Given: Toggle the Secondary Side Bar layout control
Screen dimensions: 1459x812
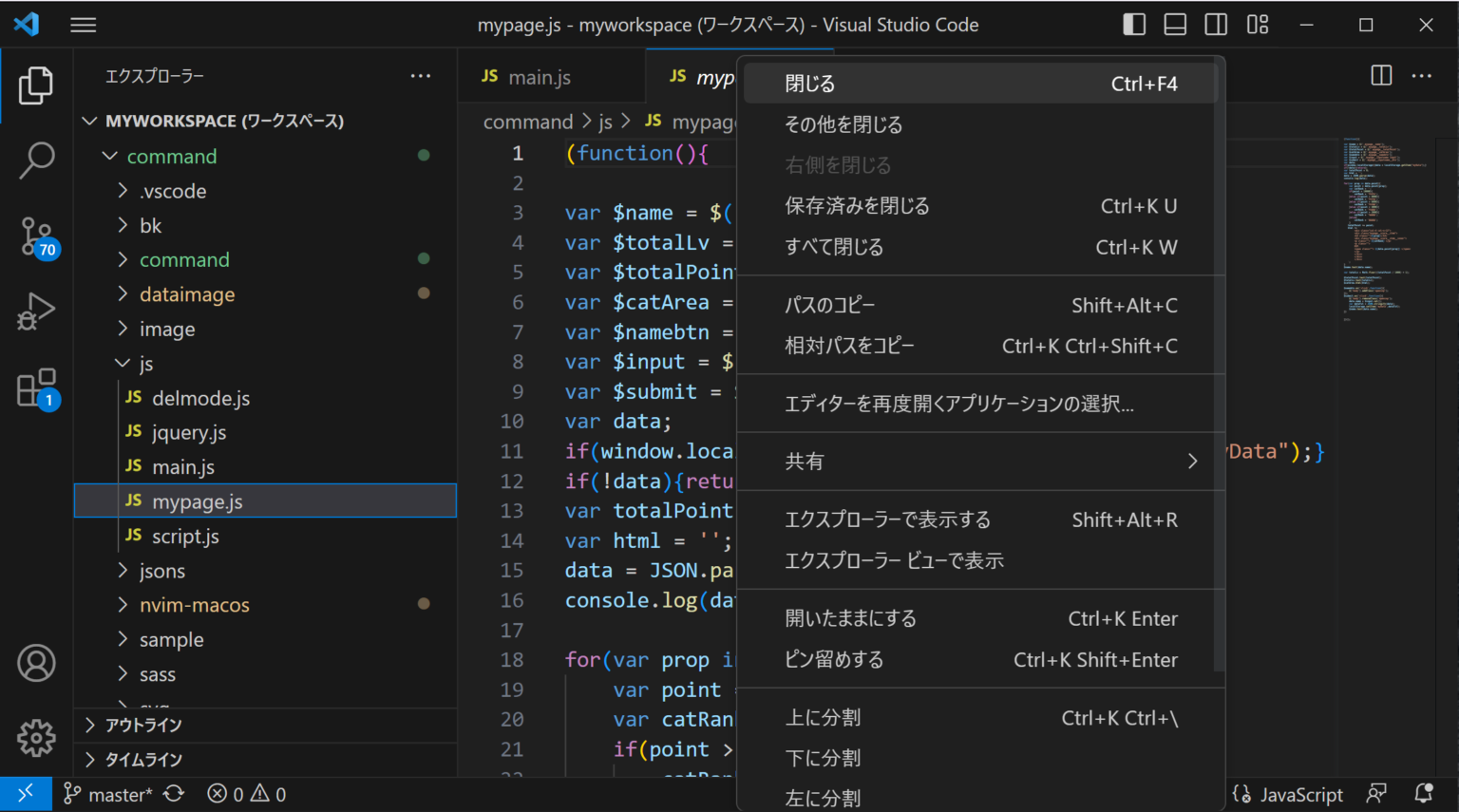Looking at the screenshot, I should [x=1216, y=25].
